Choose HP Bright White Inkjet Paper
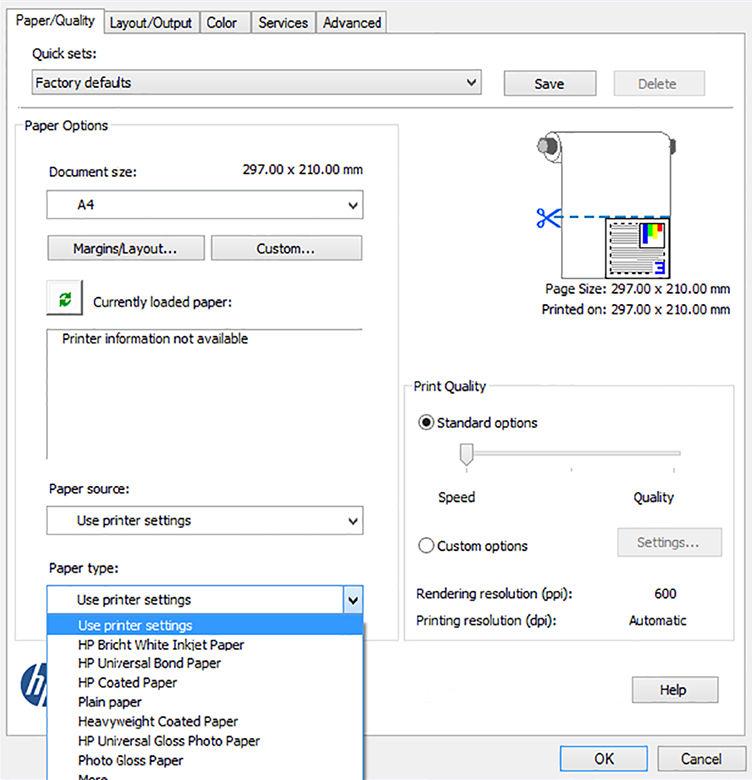The width and height of the screenshot is (752, 780). pyautogui.click(x=205, y=645)
